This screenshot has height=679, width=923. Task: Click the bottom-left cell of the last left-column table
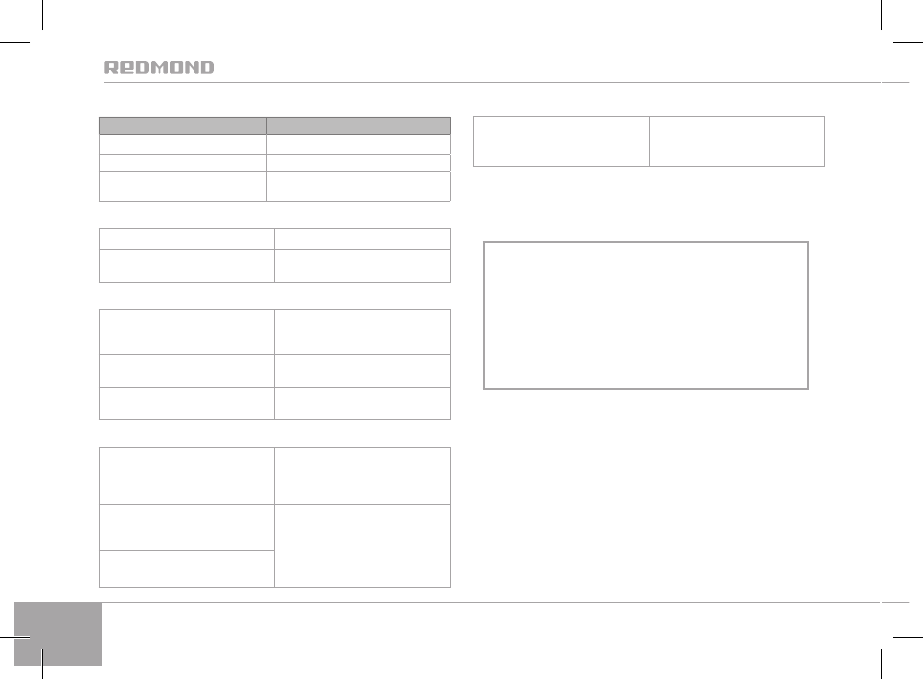[x=186, y=568]
